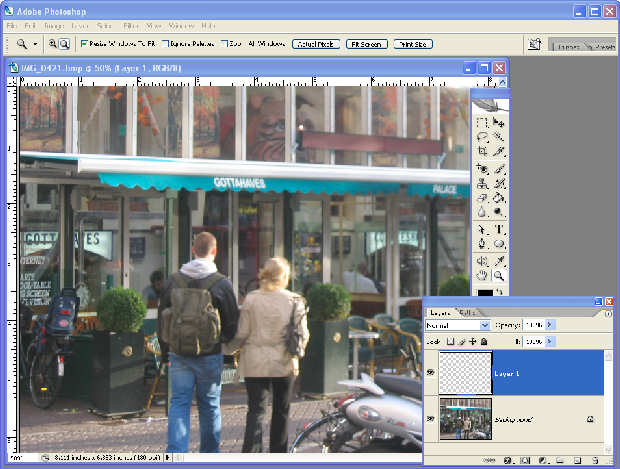This screenshot has height=469, width=620.
Task: Click new adjustment layer icon
Action: 543,460
